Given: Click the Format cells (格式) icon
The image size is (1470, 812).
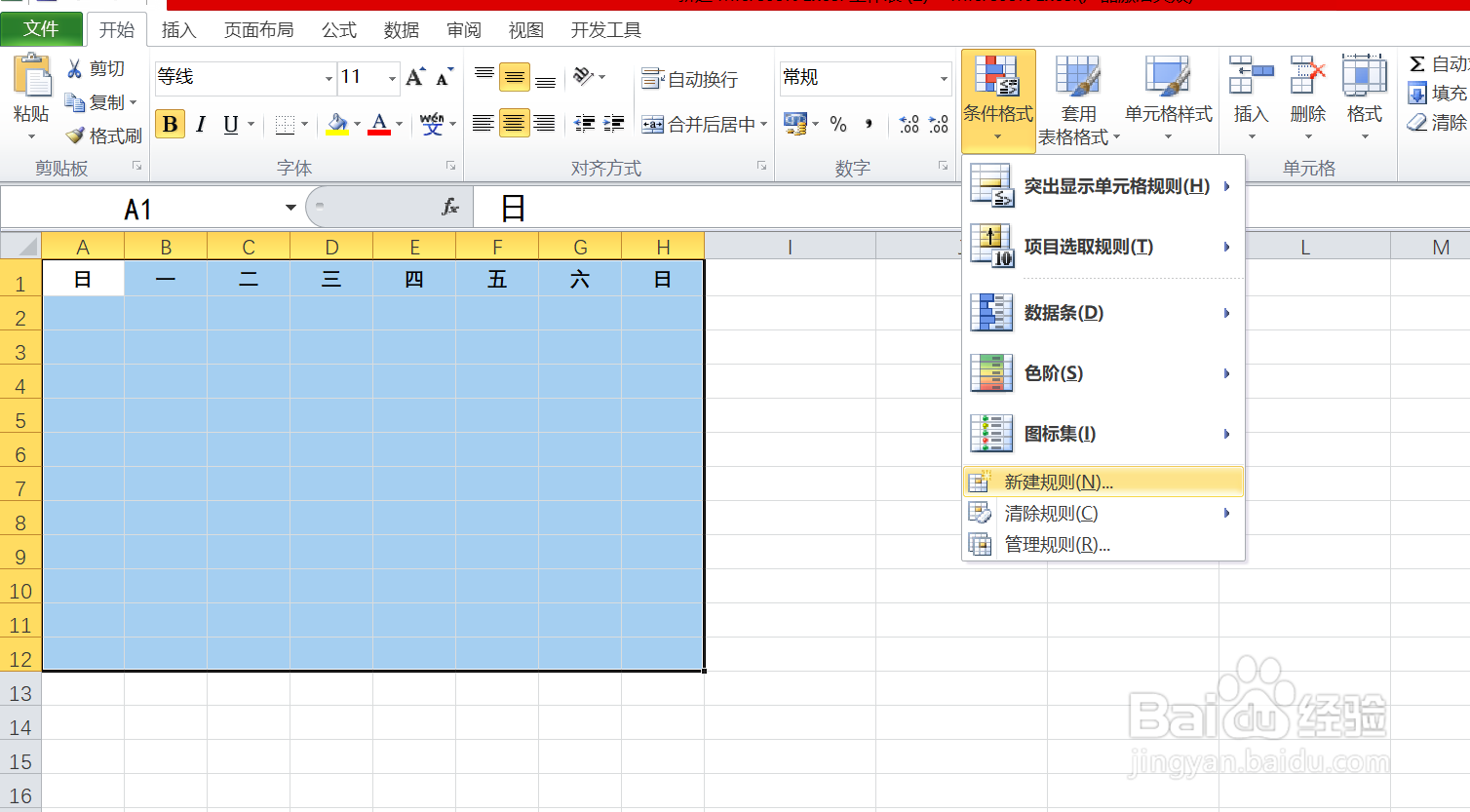Looking at the screenshot, I should click(x=1365, y=75).
